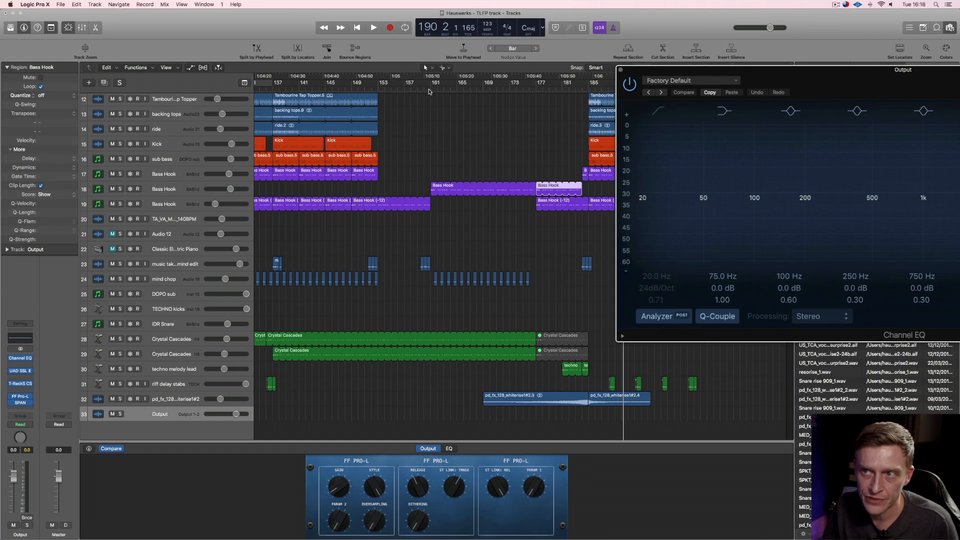Add a new track with plus button
The width and height of the screenshot is (960, 540).
pyautogui.click(x=89, y=83)
